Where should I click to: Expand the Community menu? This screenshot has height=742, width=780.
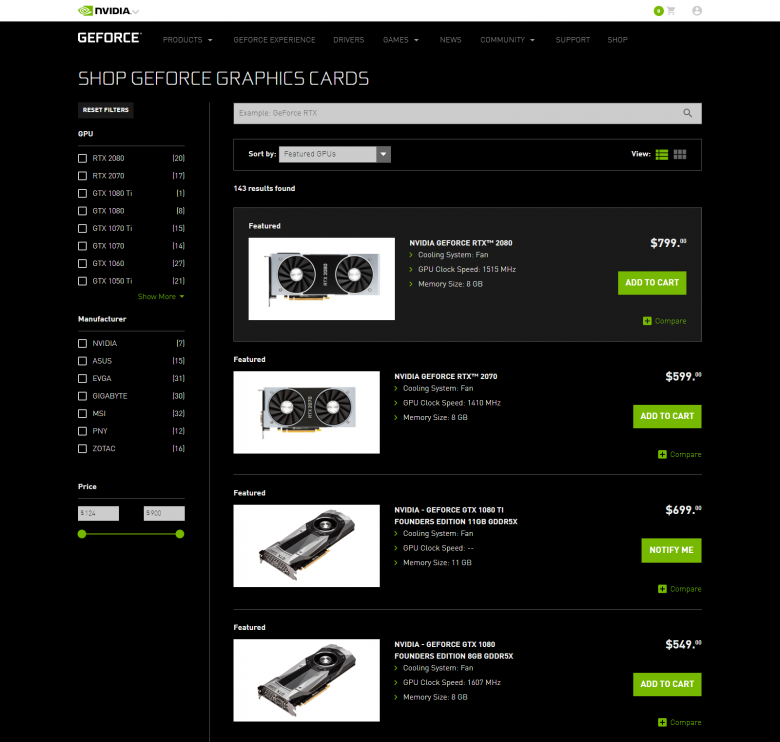pos(507,40)
